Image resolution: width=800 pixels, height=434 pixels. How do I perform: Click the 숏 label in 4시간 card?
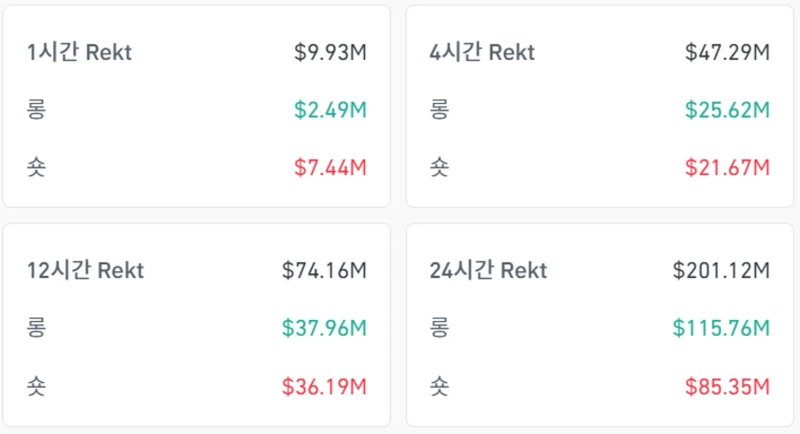pos(439,167)
